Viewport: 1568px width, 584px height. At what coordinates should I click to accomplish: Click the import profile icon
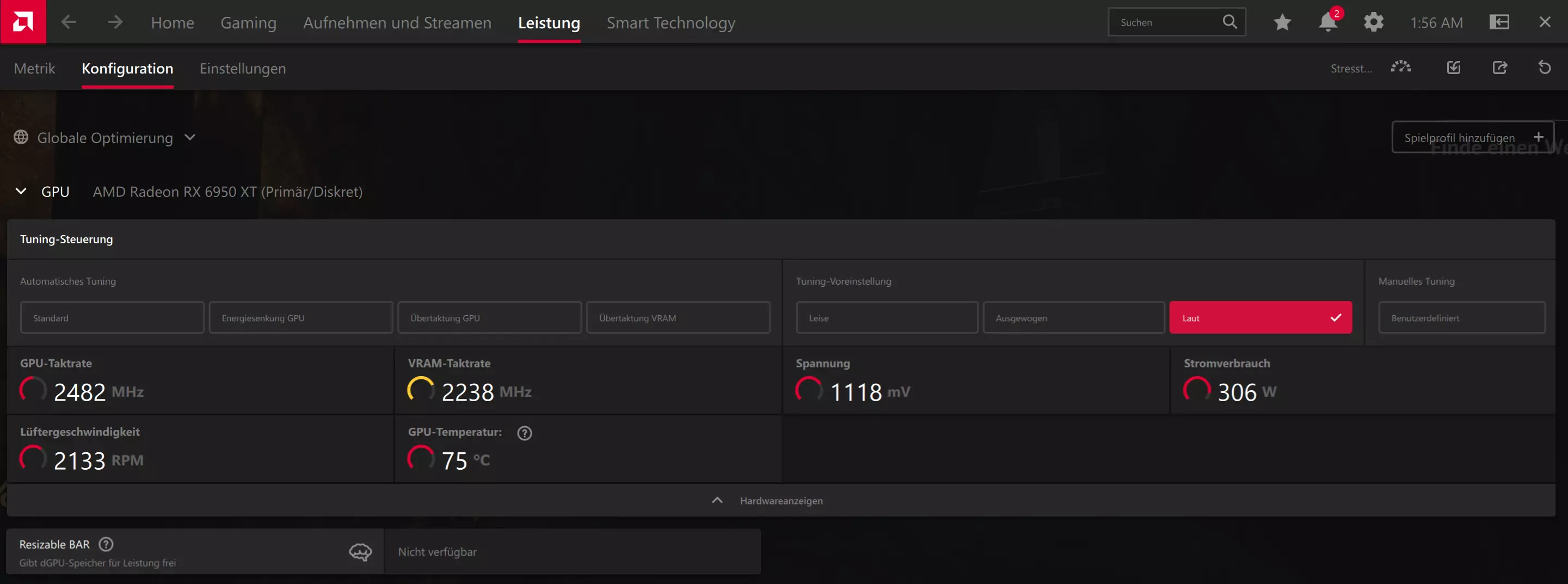[1454, 67]
